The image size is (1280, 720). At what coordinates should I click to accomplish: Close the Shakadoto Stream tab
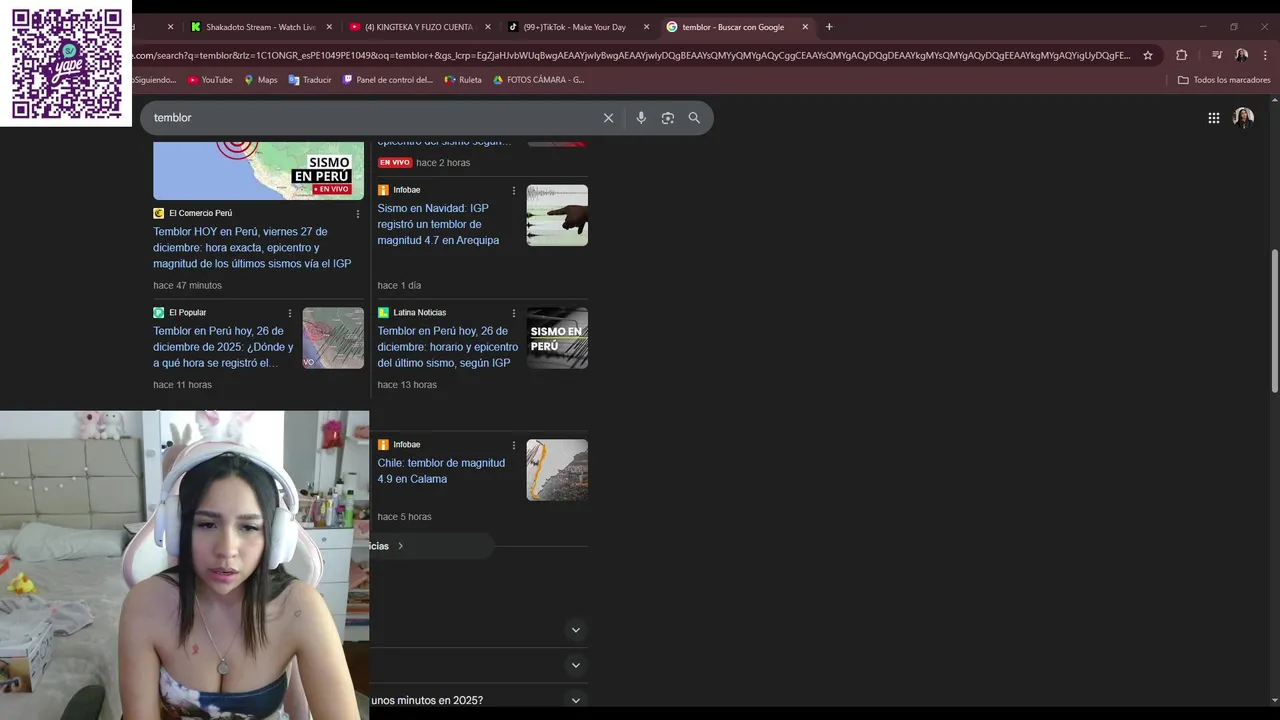pyautogui.click(x=329, y=27)
